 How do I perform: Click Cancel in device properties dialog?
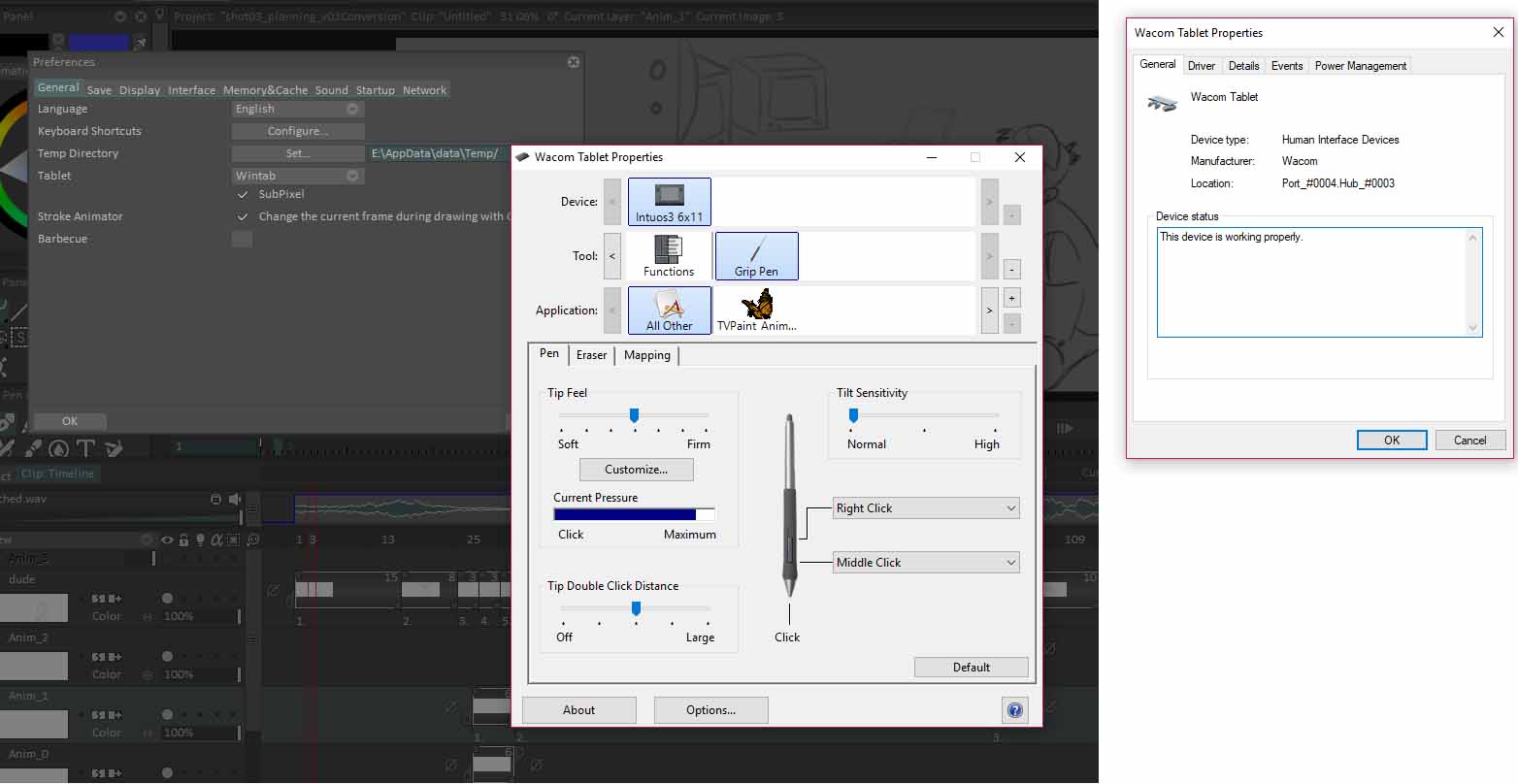(x=1469, y=441)
